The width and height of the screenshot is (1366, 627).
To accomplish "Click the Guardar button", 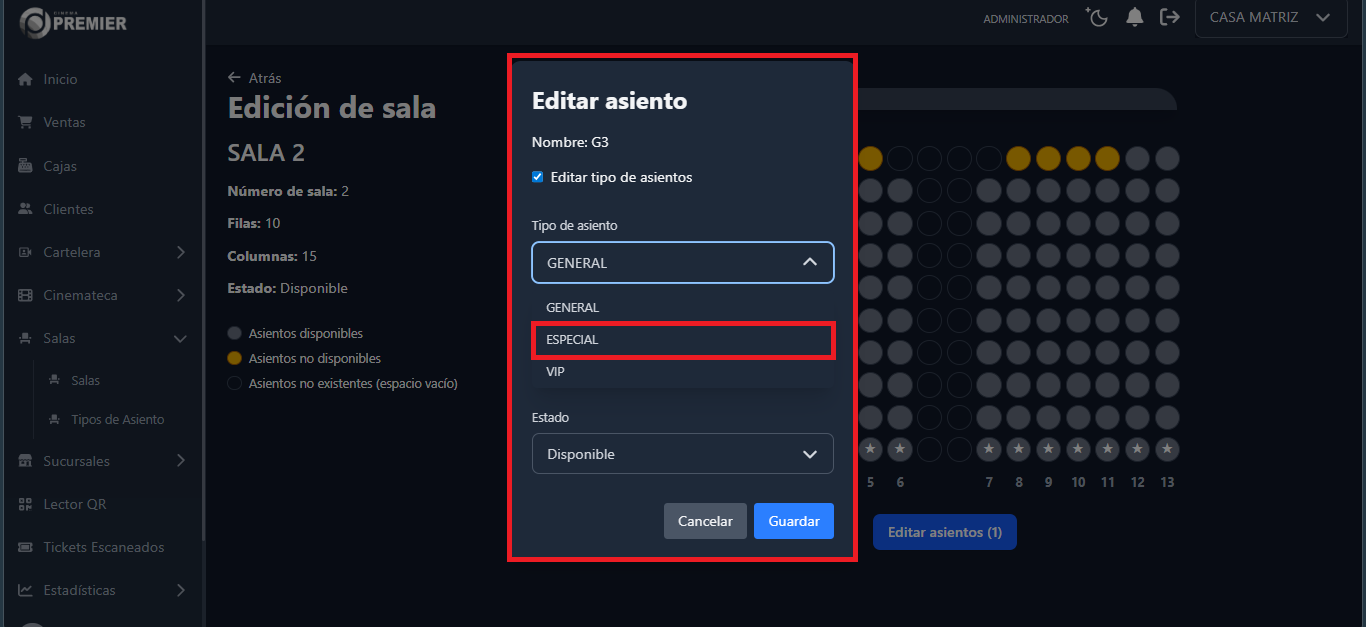I will click(793, 521).
